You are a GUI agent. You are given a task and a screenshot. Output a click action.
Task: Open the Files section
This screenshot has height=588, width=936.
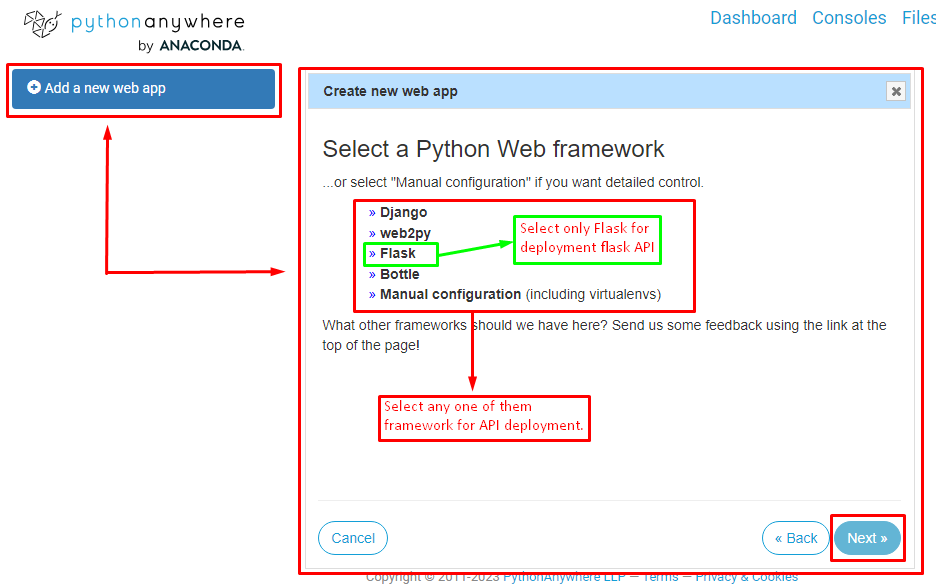(918, 17)
